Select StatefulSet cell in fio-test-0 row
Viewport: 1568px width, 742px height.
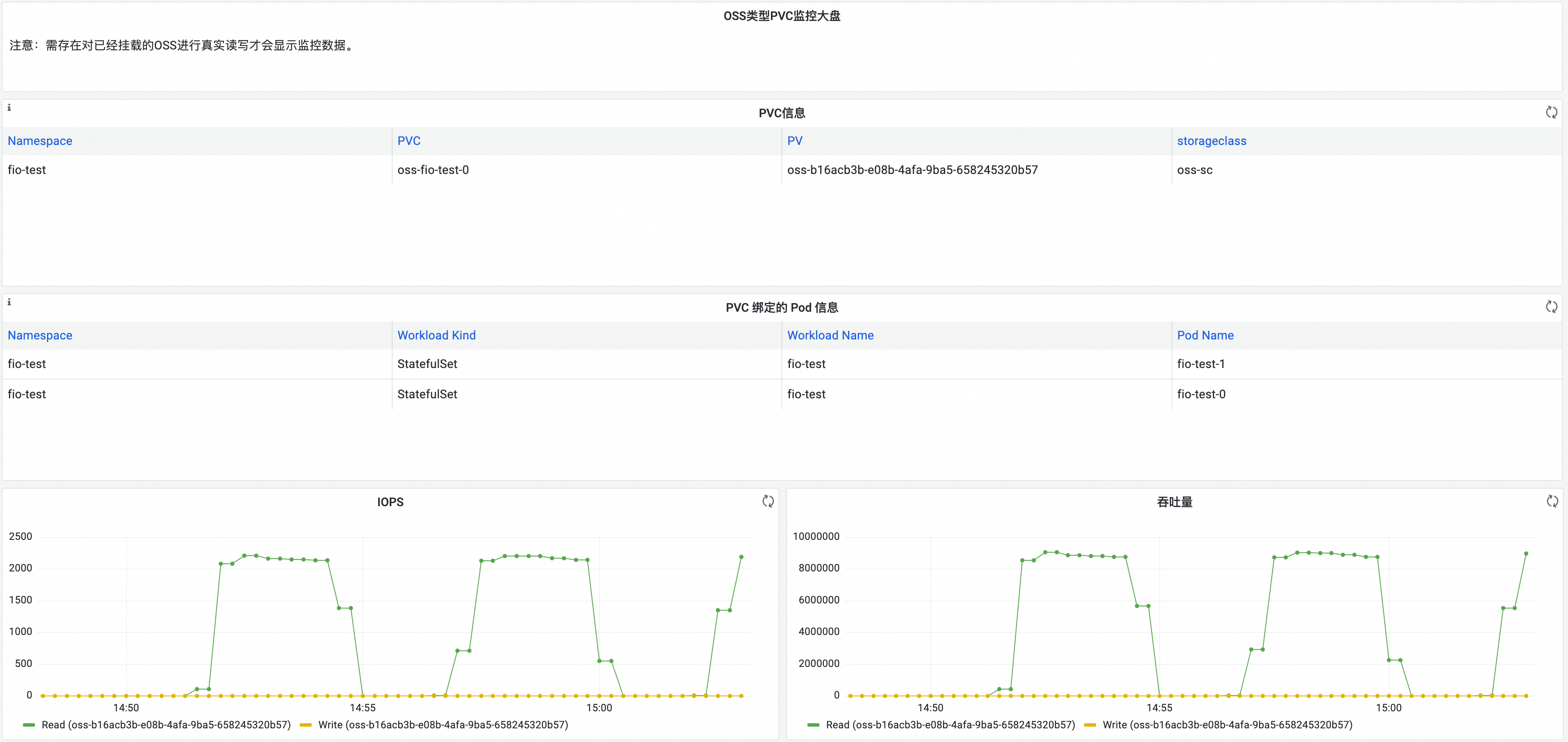[x=587, y=394]
